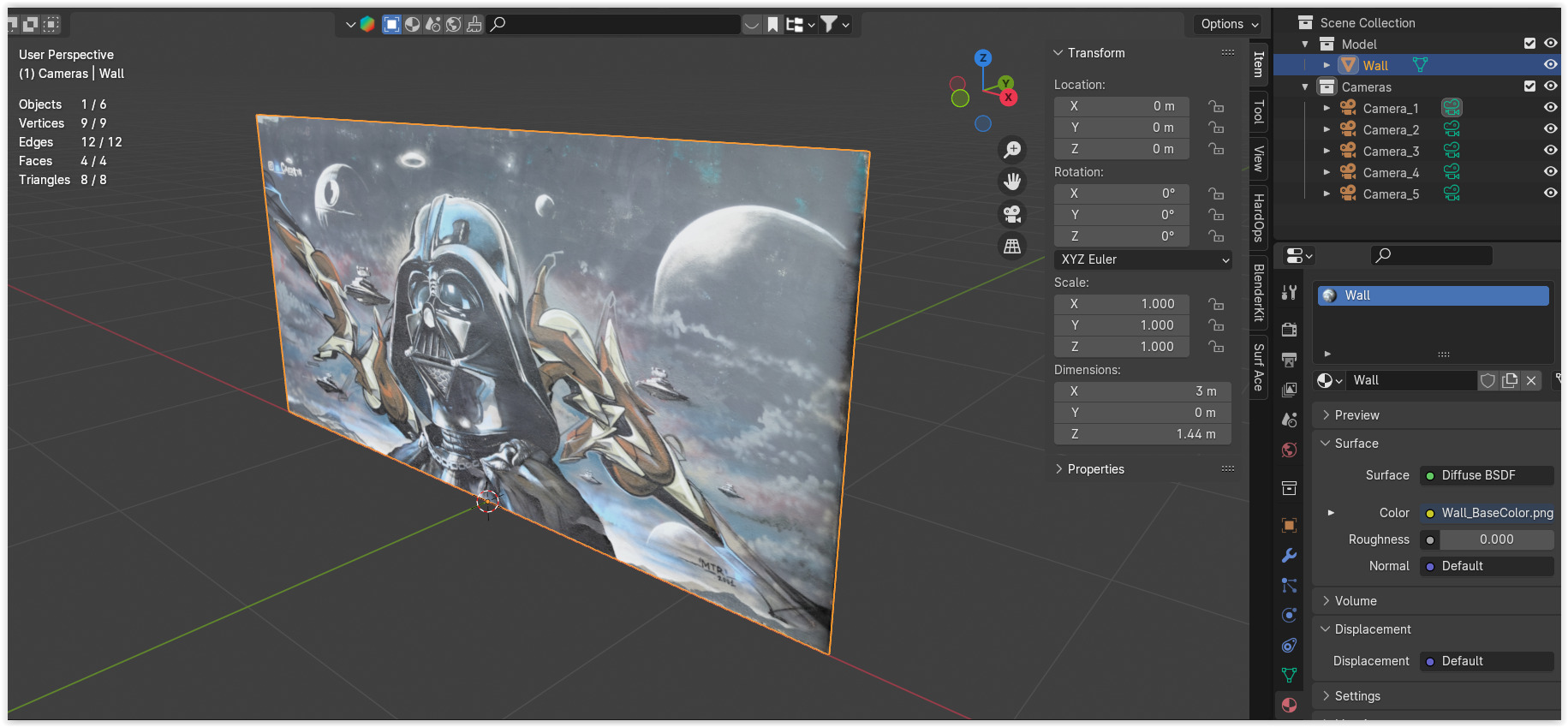
Task: Switch to the HardOps sidebar tab
Action: [x=1259, y=218]
